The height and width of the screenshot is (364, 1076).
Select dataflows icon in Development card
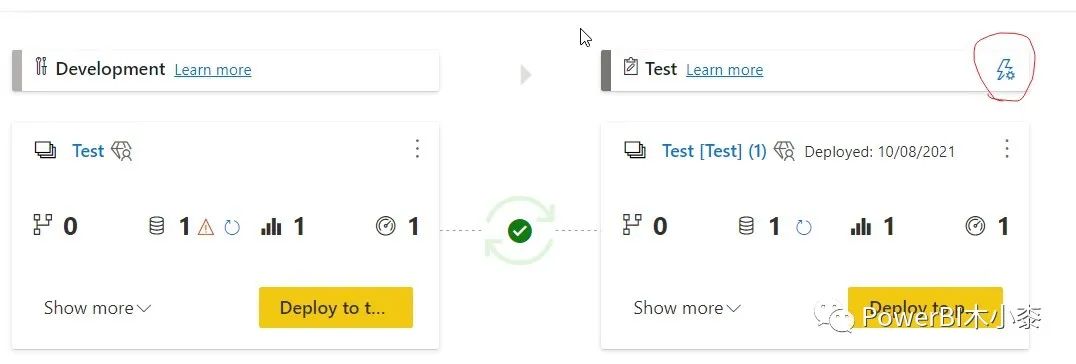tap(43, 225)
